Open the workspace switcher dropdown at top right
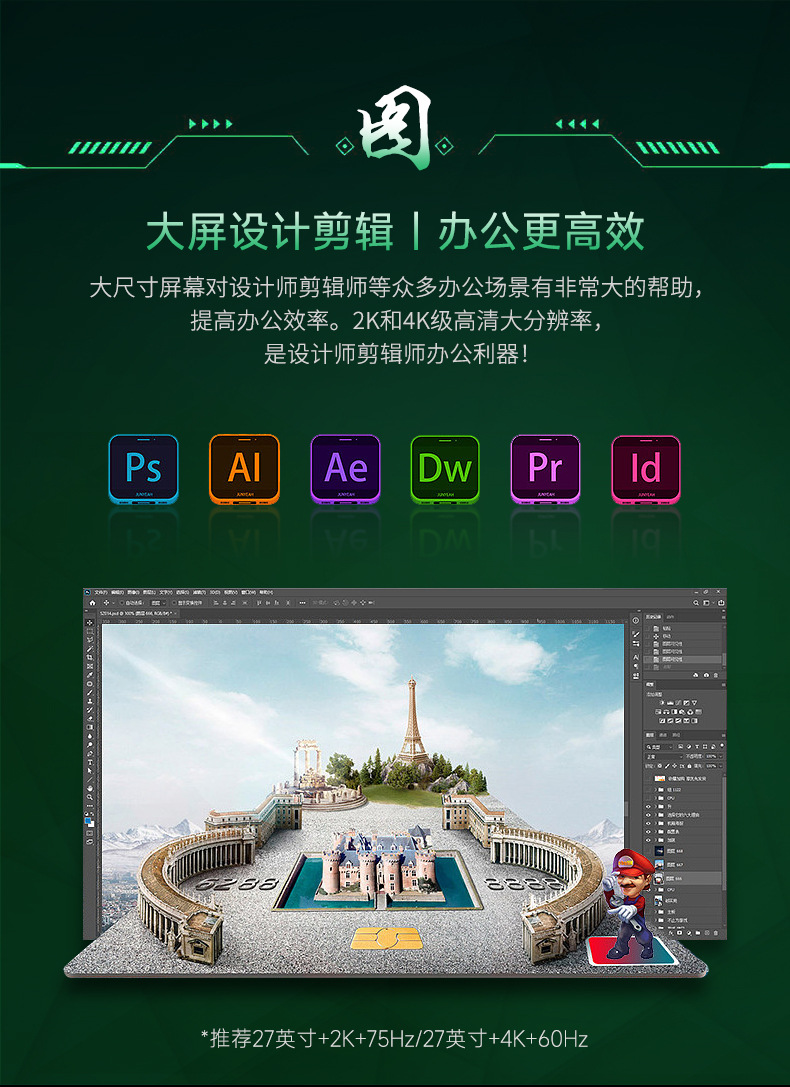 [709, 603]
